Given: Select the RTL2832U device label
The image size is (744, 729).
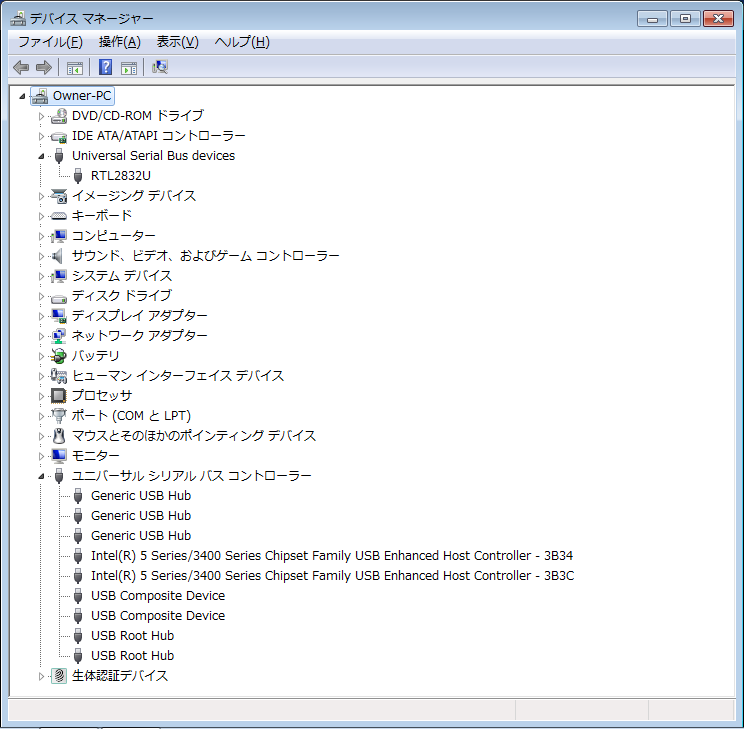Looking at the screenshot, I should (121, 176).
